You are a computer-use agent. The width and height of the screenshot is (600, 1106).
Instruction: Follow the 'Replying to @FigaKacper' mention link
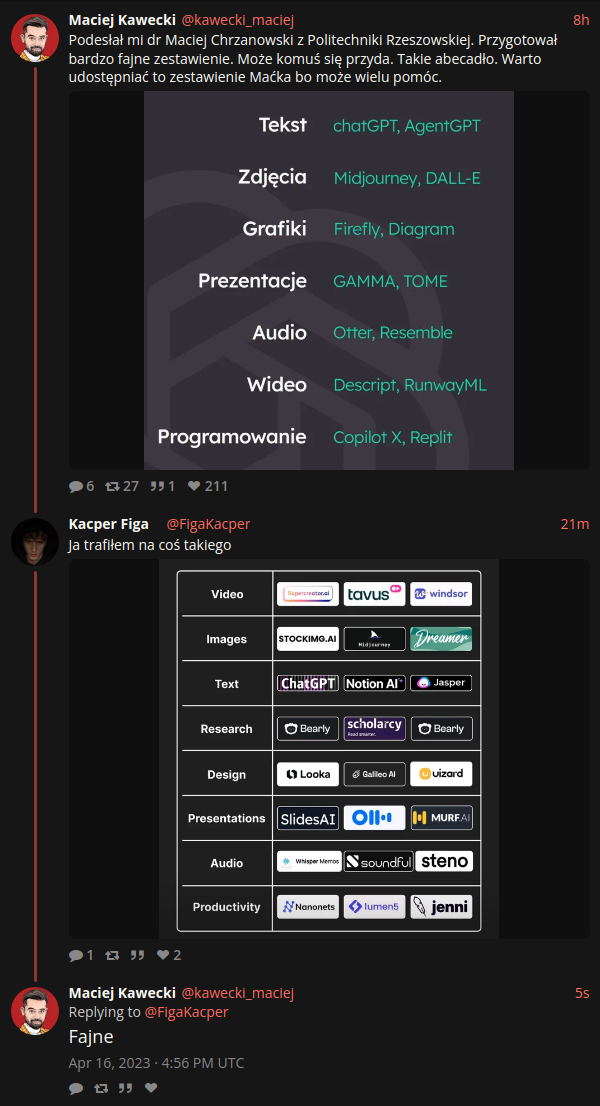pos(186,1011)
